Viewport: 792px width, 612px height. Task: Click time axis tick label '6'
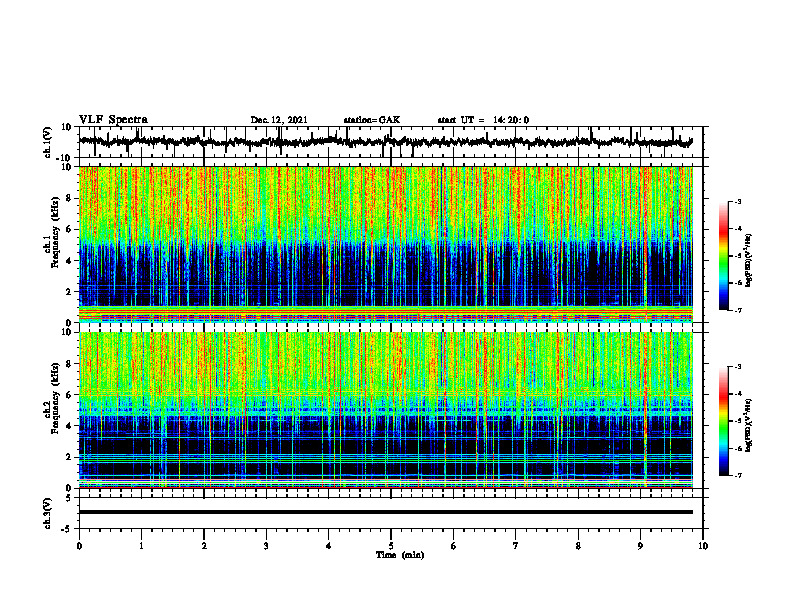pyautogui.click(x=454, y=546)
